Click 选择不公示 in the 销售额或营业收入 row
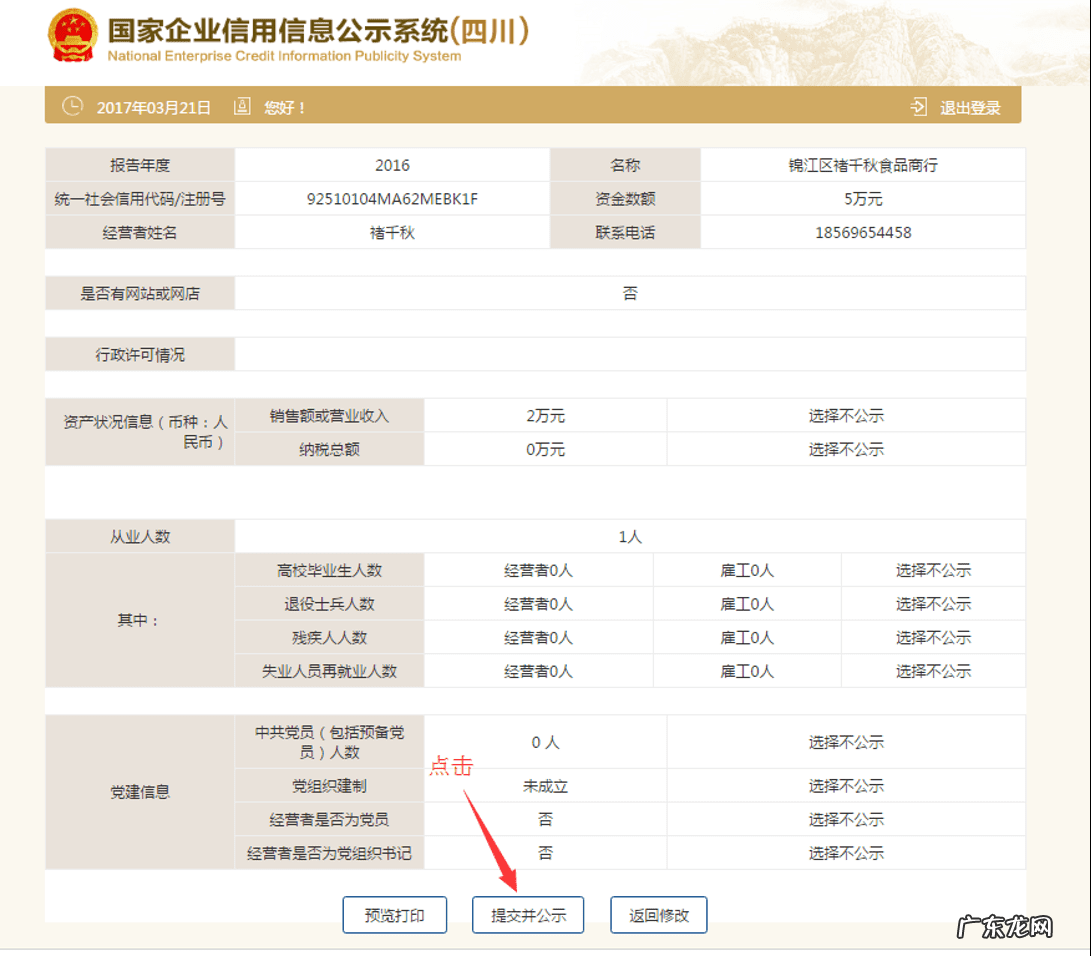Screen dimensions: 1091x956 tap(846, 416)
